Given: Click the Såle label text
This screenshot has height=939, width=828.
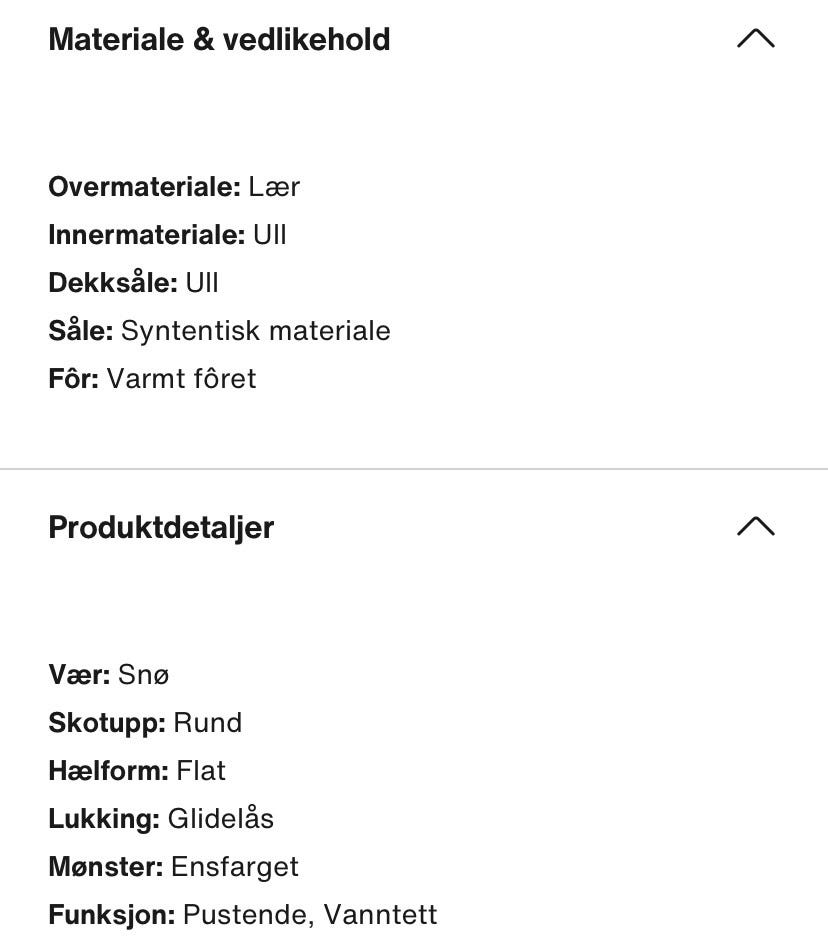Looking at the screenshot, I should [81, 331].
